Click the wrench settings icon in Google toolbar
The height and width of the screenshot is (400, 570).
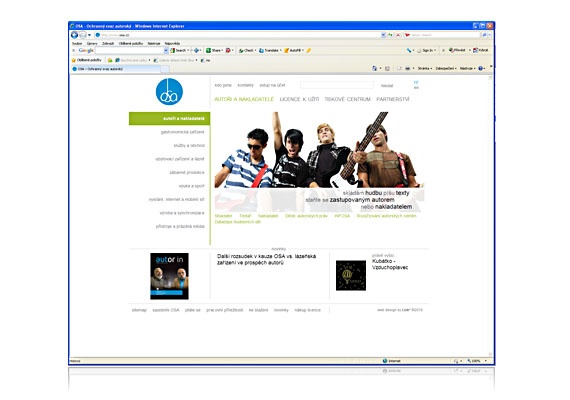(x=409, y=50)
